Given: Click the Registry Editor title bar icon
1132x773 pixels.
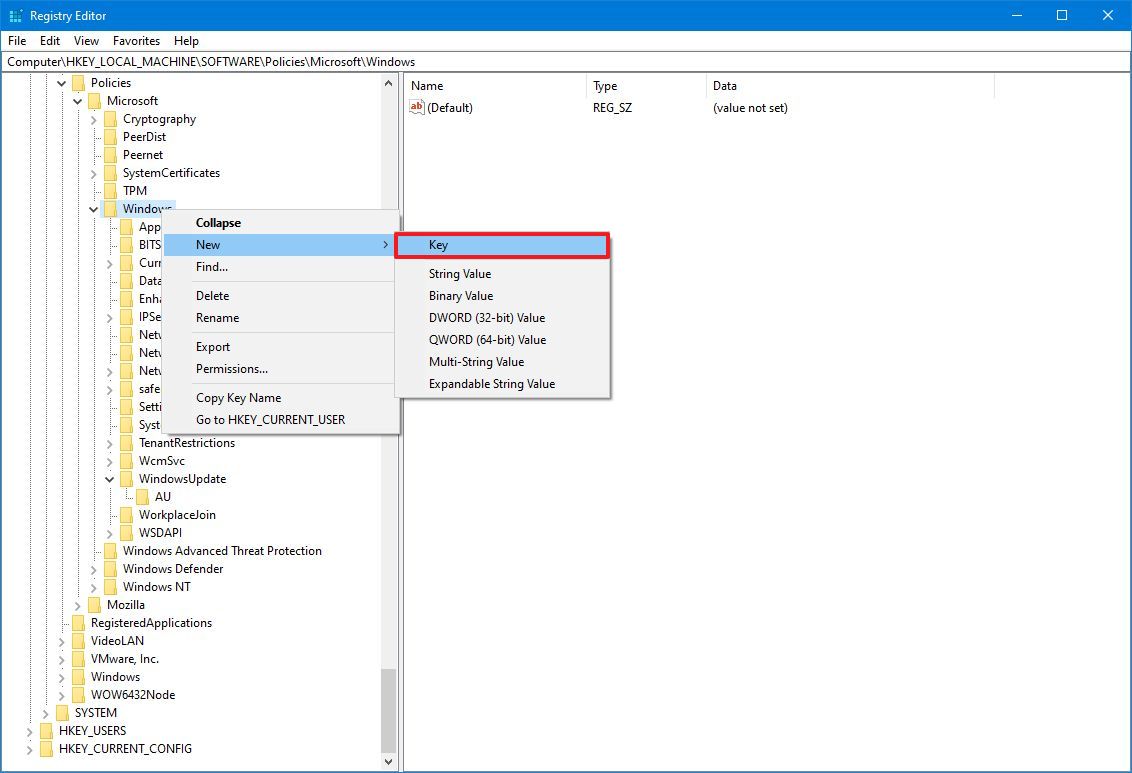Looking at the screenshot, I should pyautogui.click(x=14, y=15).
